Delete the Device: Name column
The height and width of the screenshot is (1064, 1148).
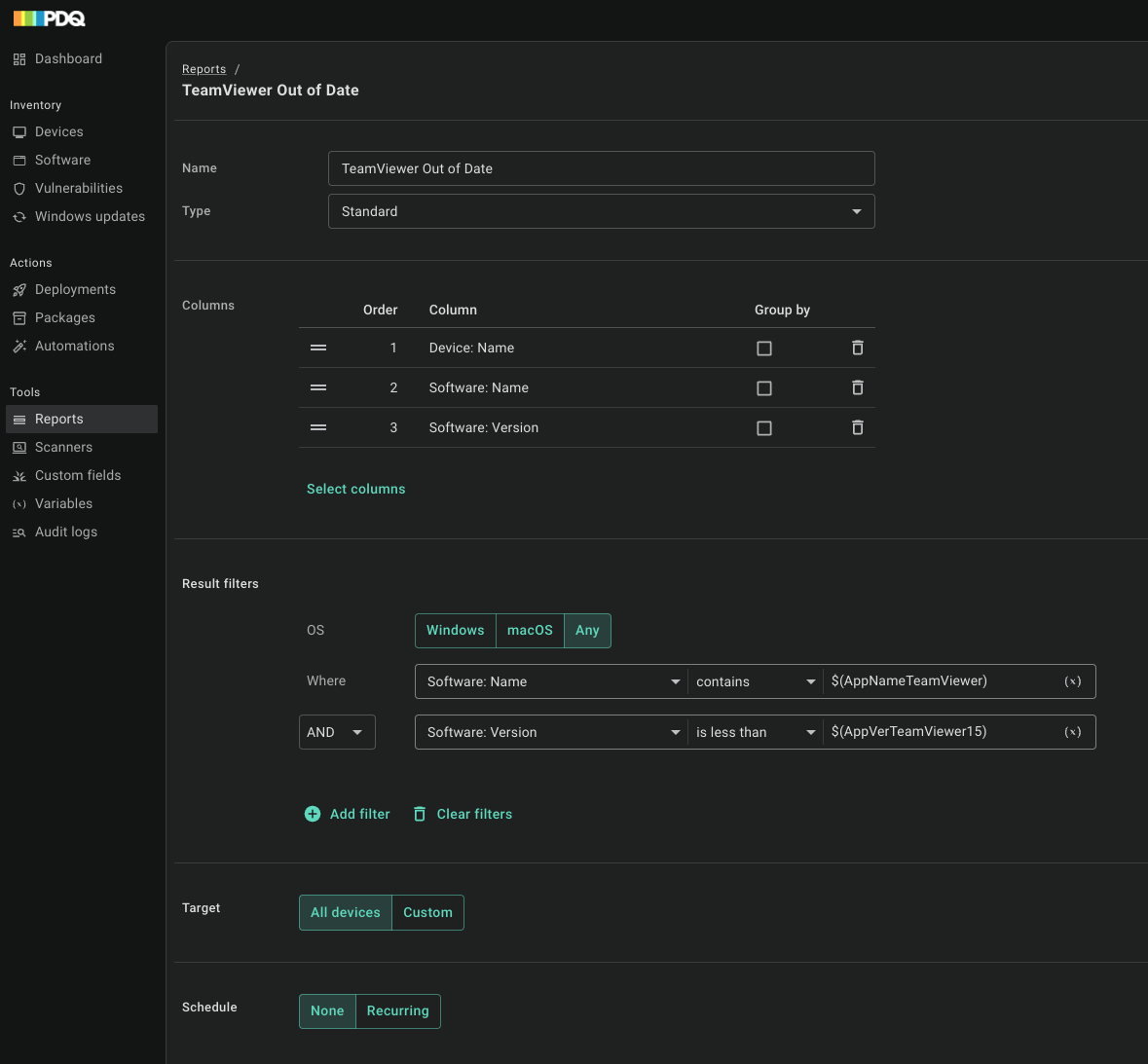click(x=857, y=348)
